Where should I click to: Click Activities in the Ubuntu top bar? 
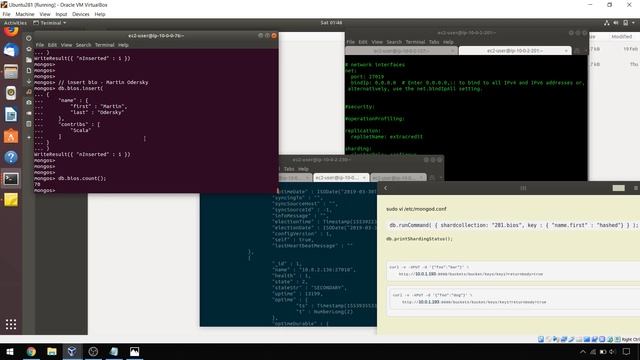coord(15,23)
